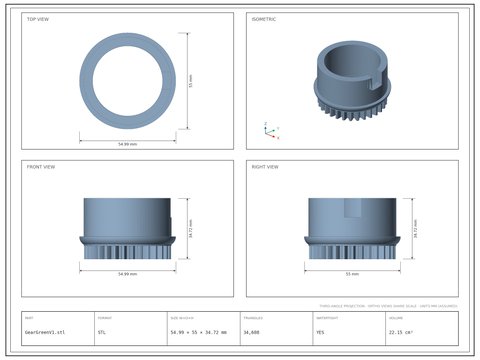Click the 55 mm width in right view
The image size is (480, 360).
click(x=352, y=274)
